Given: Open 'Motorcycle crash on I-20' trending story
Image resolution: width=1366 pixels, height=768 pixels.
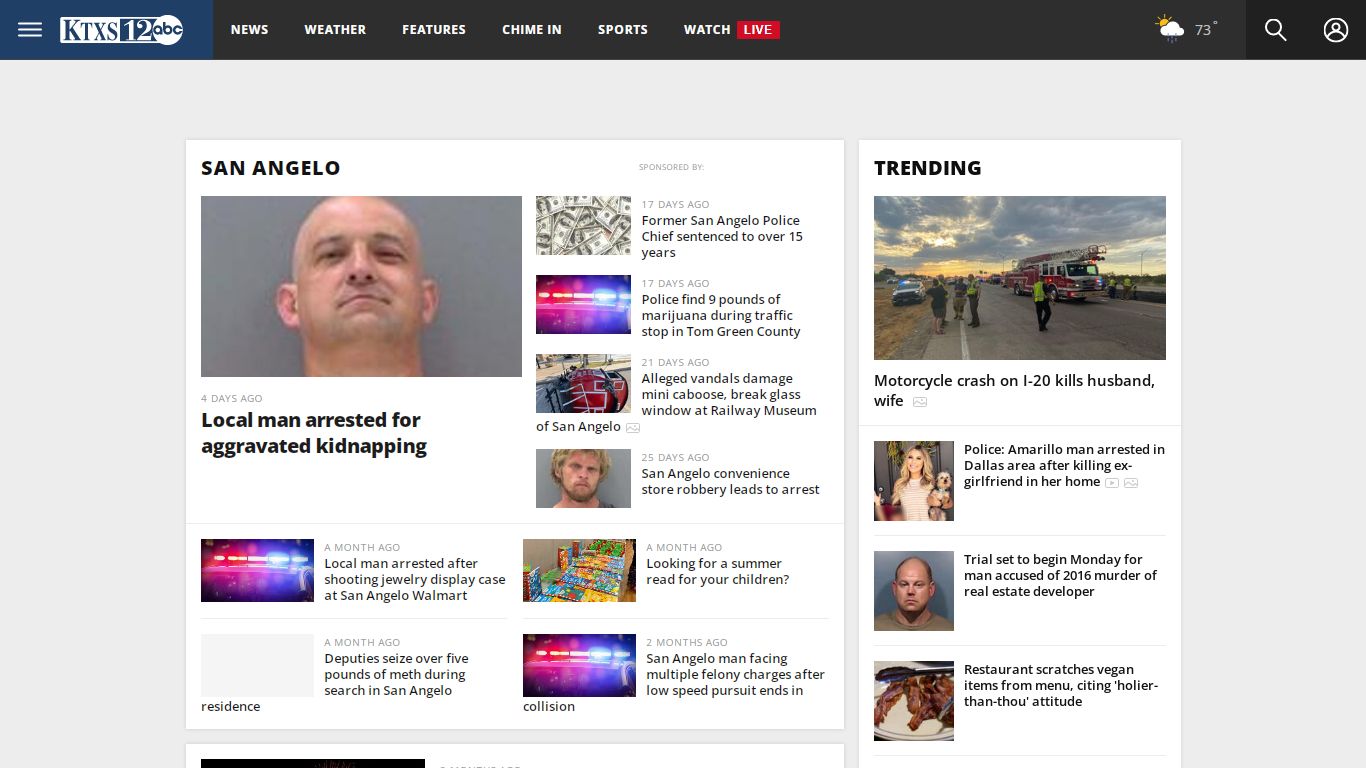Looking at the screenshot, I should coord(1014,391).
